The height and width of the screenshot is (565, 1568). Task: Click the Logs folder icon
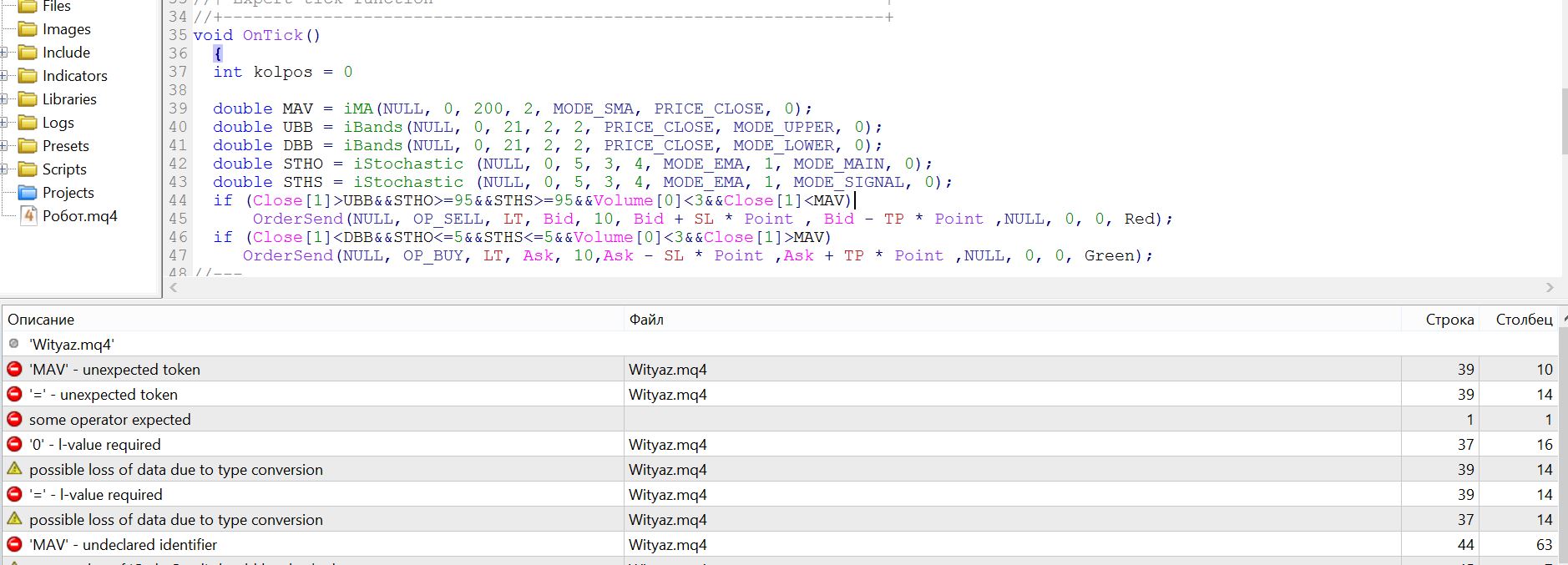pos(28,123)
